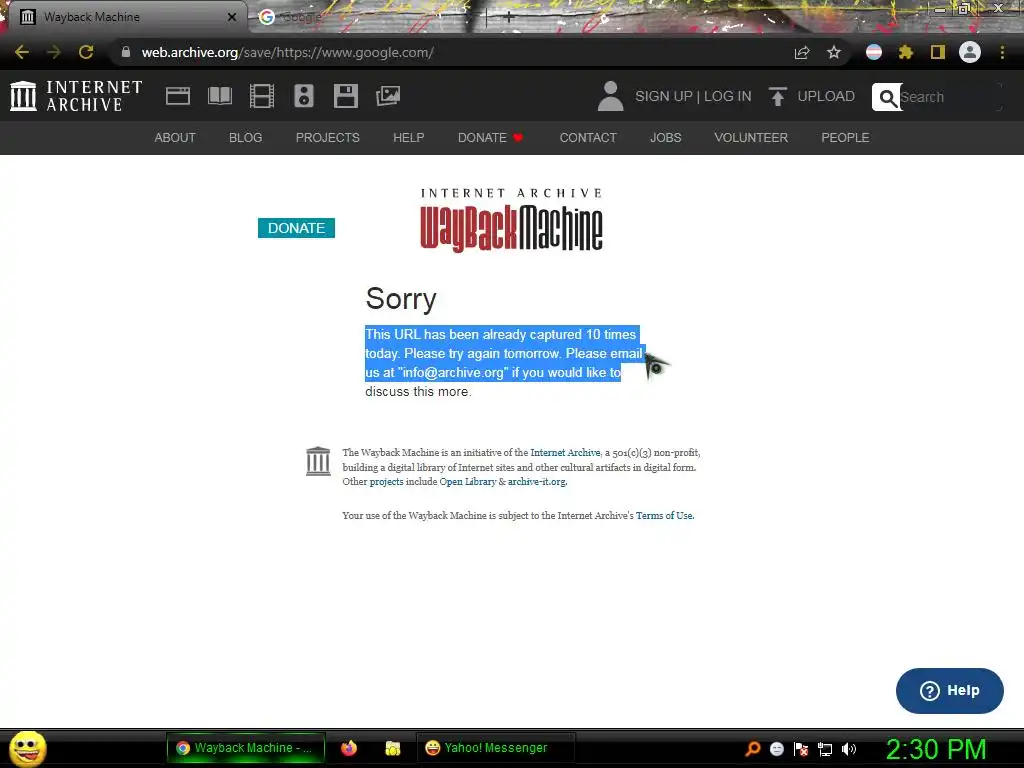The height and width of the screenshot is (768, 1024).
Task: Go back to the previous page
Action: [22, 52]
